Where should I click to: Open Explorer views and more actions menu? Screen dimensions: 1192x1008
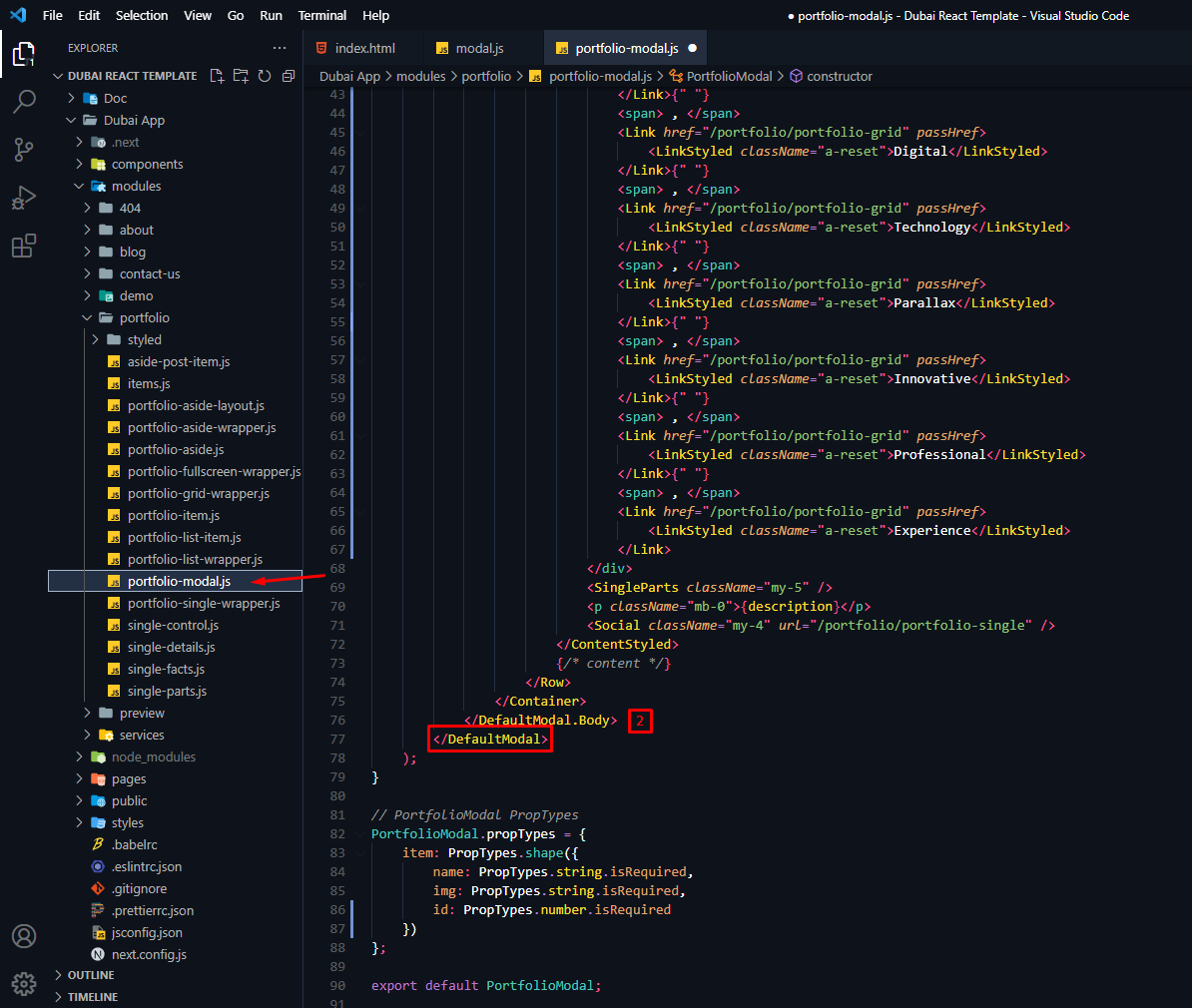[x=280, y=48]
